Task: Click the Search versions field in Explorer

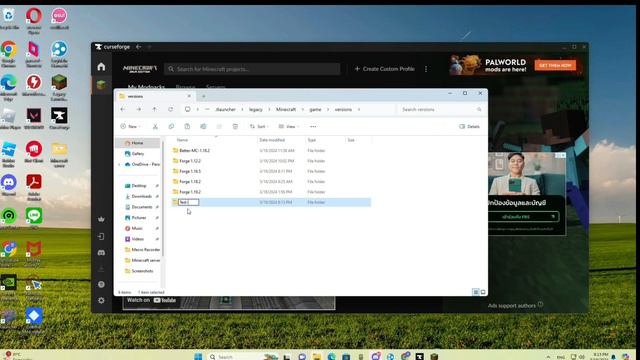Action: click(441, 109)
